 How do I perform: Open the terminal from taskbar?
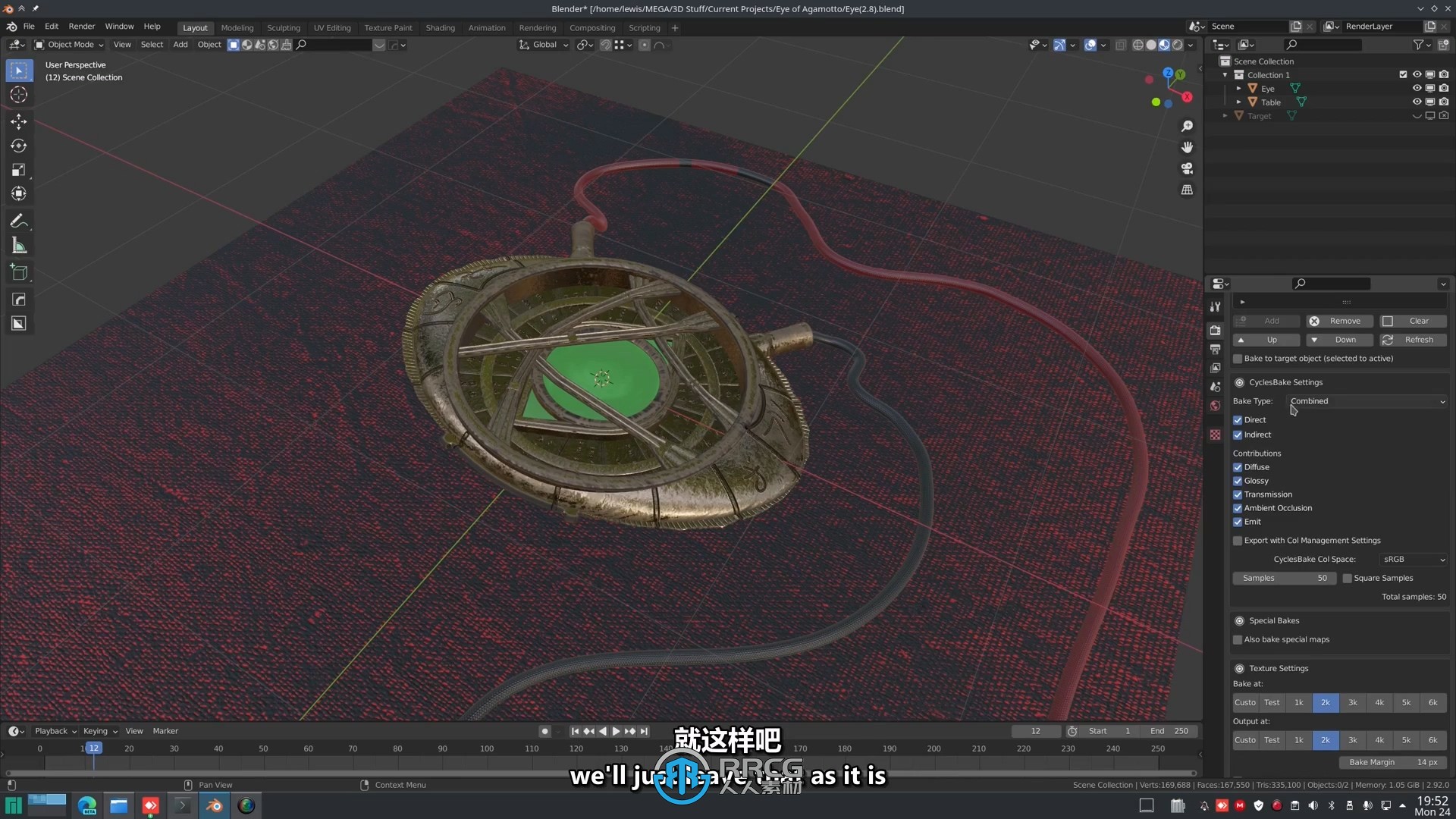pyautogui.click(x=183, y=805)
